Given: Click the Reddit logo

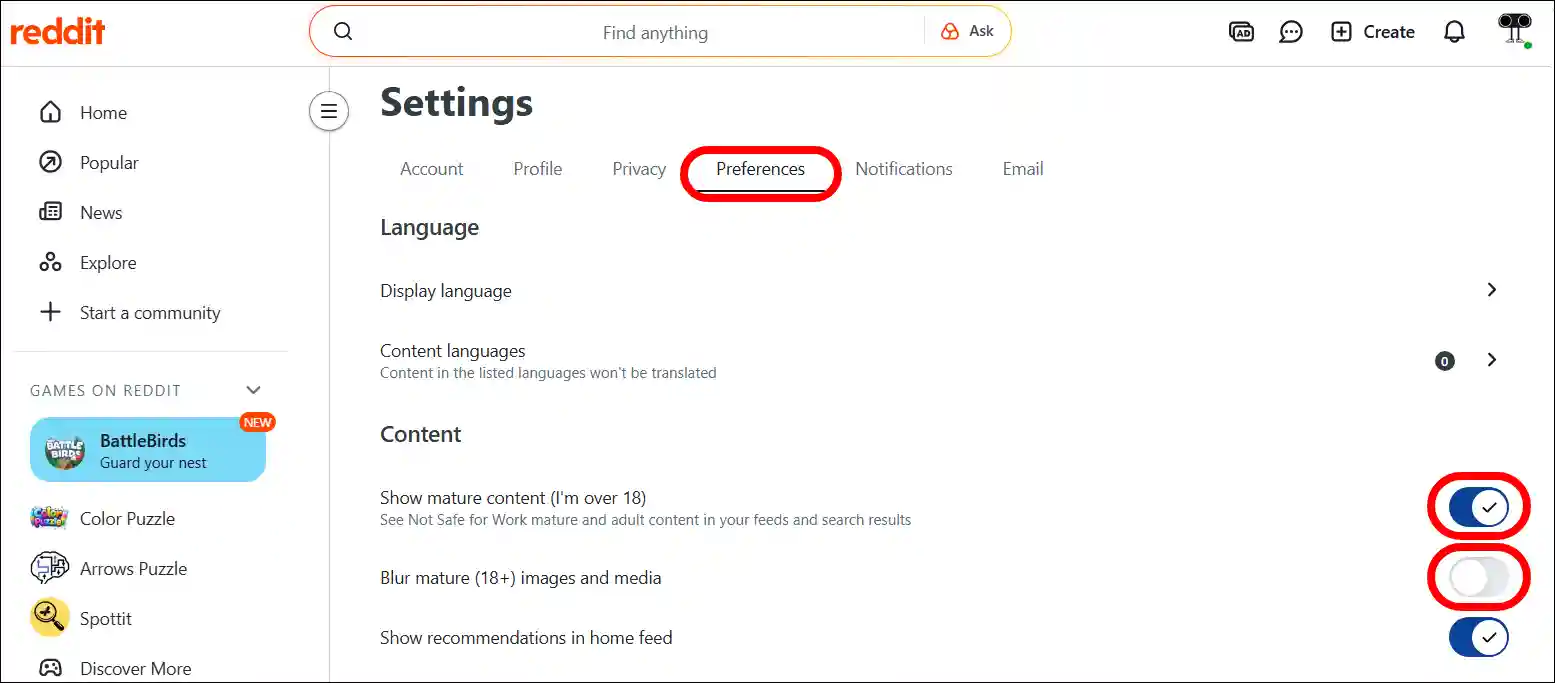Looking at the screenshot, I should point(57,31).
